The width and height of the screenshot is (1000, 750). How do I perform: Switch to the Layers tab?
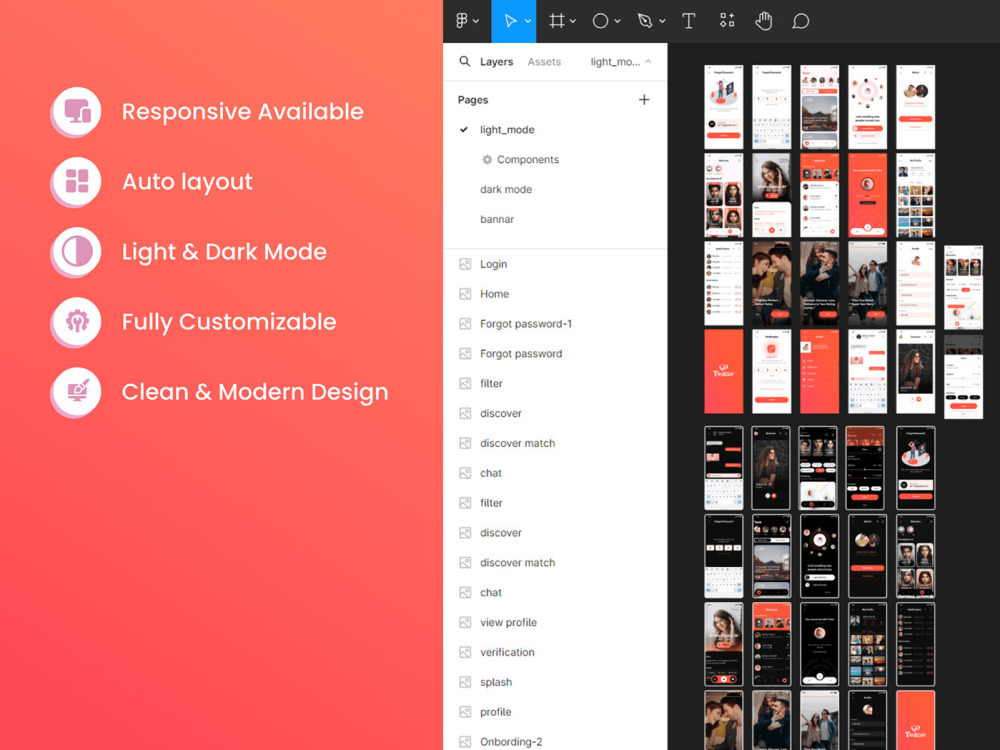click(x=496, y=61)
